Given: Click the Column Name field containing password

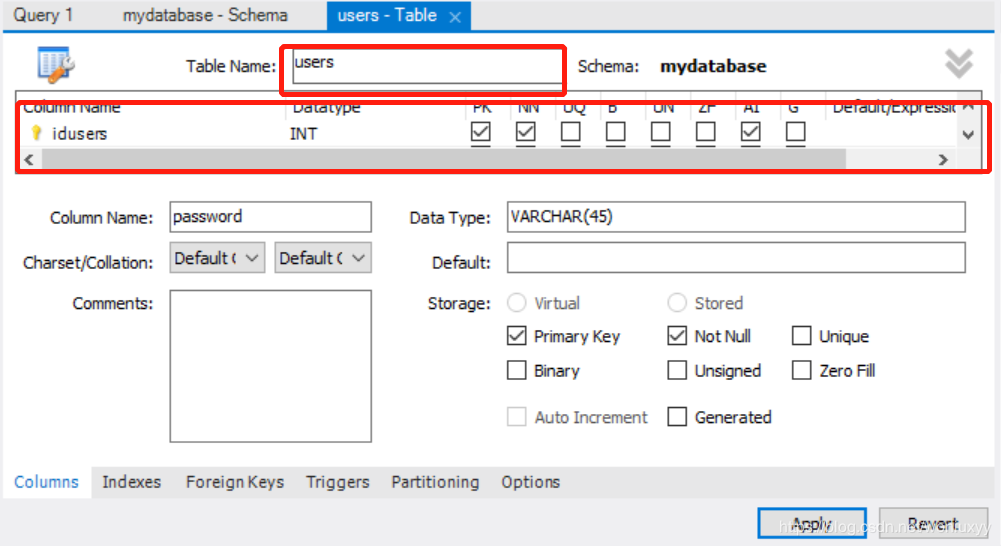Looking at the screenshot, I should click(271, 217).
